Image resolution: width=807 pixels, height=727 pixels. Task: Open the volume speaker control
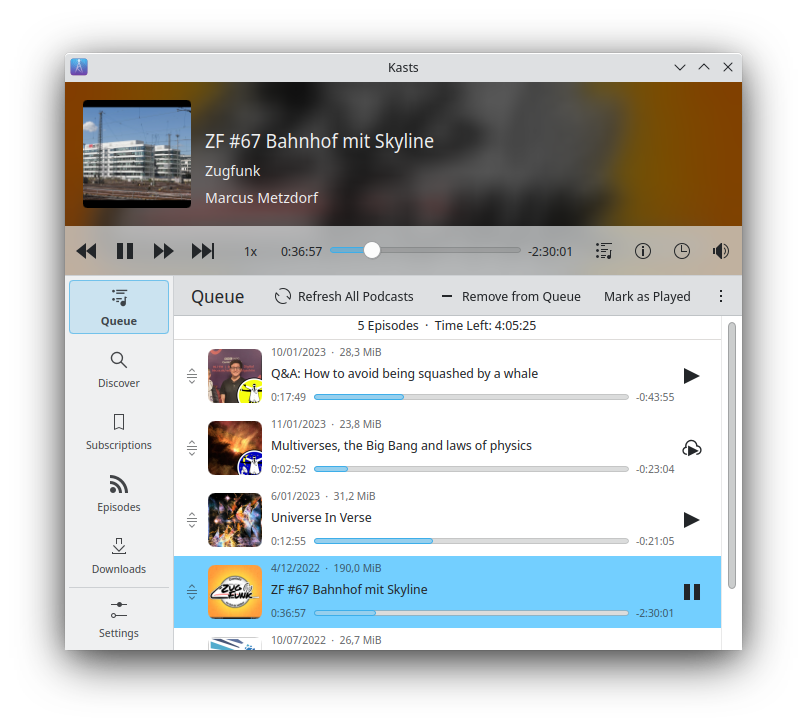pos(721,251)
